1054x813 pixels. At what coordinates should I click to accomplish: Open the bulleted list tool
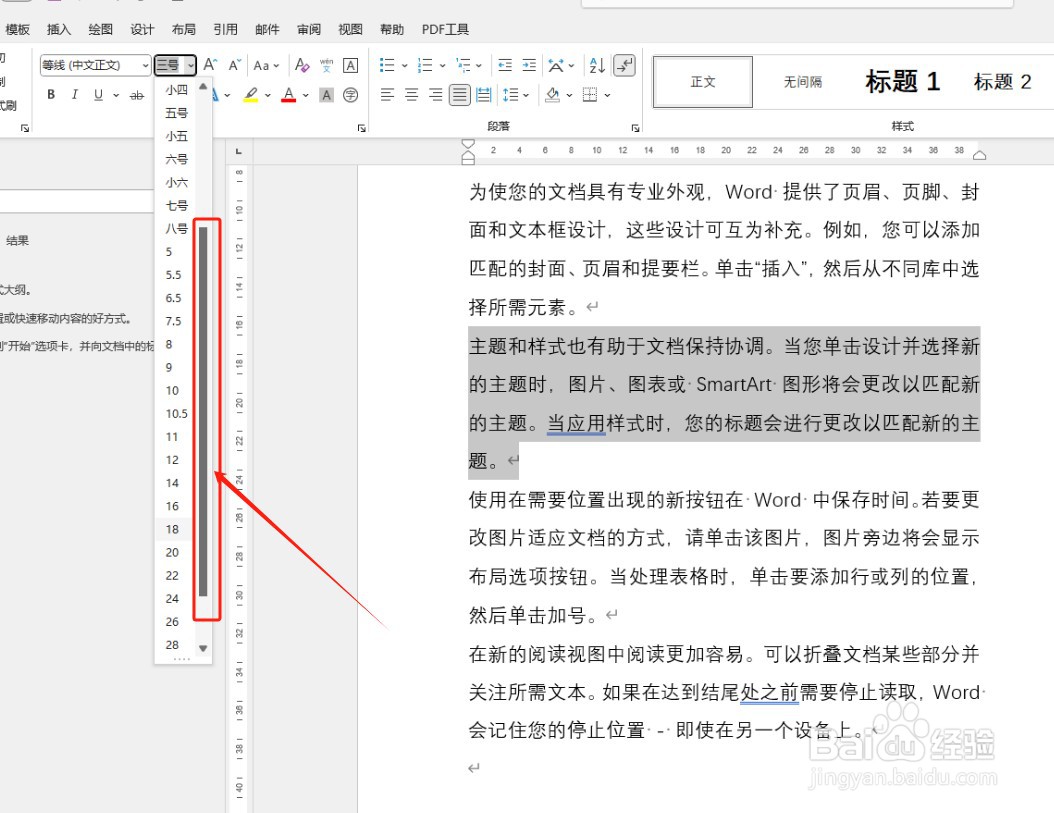386,63
